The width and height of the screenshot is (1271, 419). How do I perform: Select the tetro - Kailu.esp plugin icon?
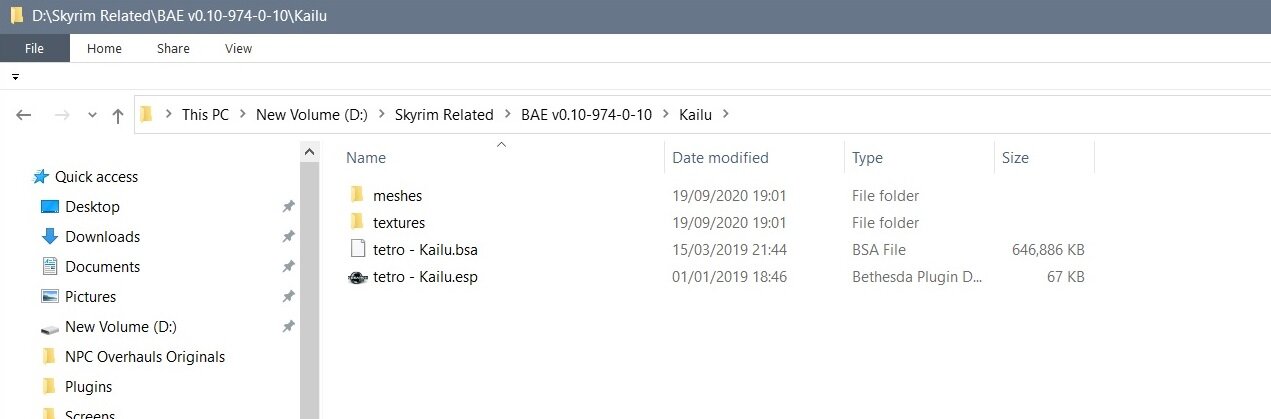(x=358, y=277)
